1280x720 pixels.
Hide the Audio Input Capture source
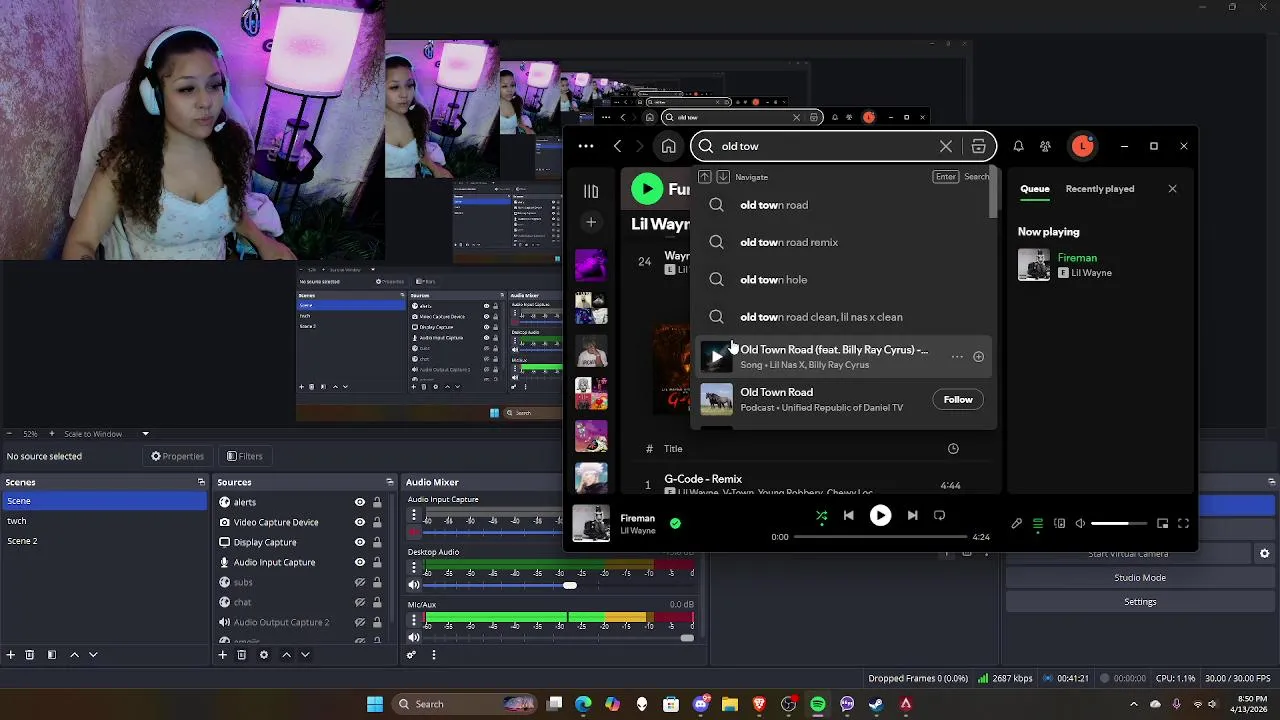point(359,562)
